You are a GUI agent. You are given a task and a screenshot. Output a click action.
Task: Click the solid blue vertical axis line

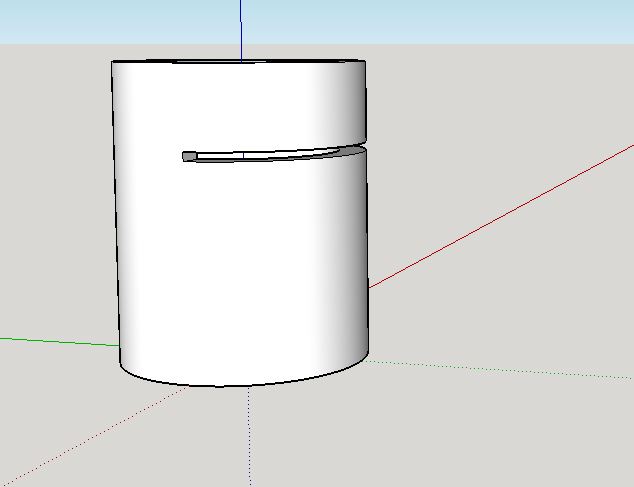241,31
